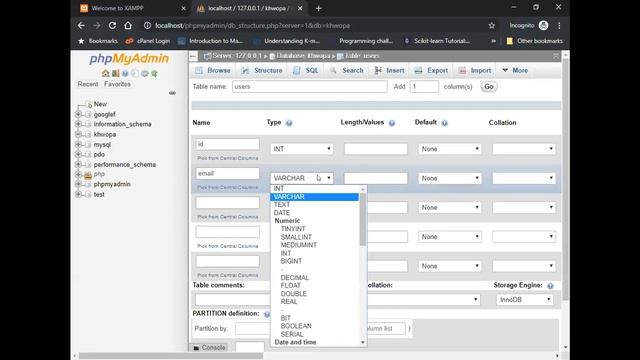Click the browser home button
The height and width of the screenshot is (360, 640).
click(128, 25)
